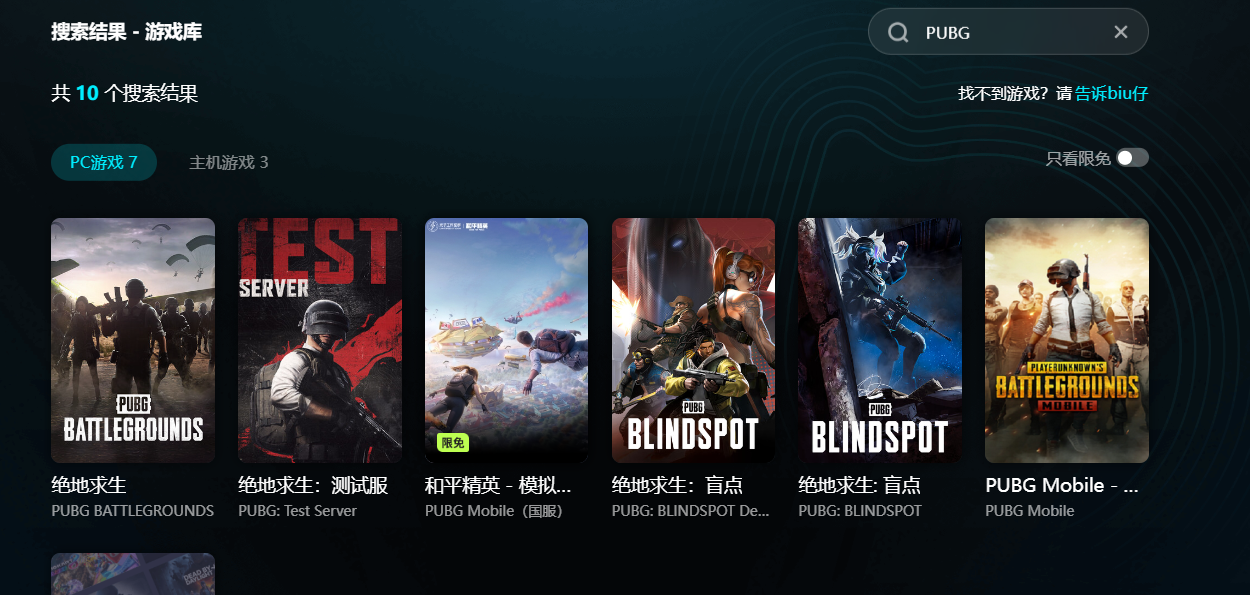
Task: Open the 和平精英 模拟器 game cover
Action: [x=506, y=340]
